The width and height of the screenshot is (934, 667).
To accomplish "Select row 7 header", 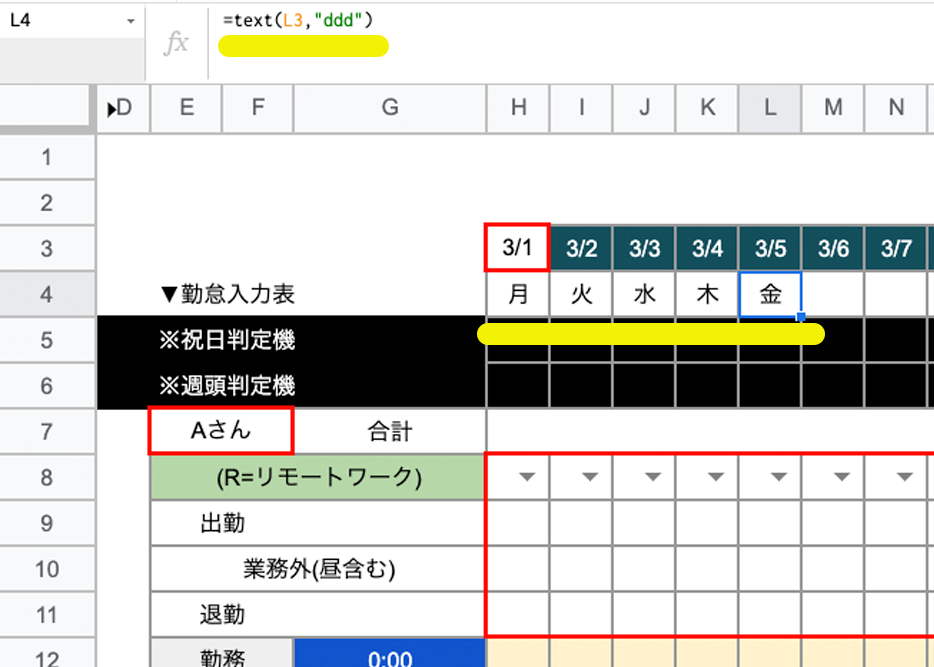I will pos(46,432).
